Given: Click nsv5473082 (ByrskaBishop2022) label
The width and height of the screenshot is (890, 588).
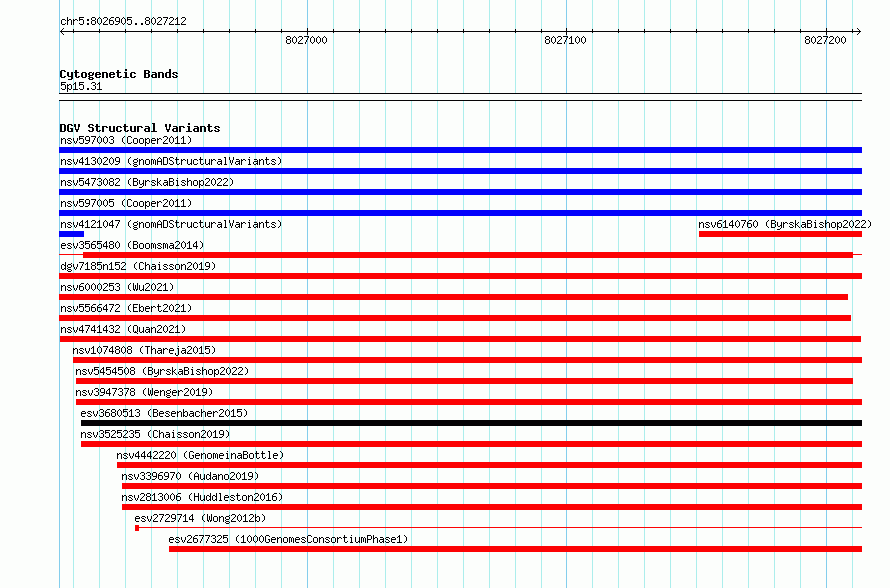Looking at the screenshot, I should point(147,182).
